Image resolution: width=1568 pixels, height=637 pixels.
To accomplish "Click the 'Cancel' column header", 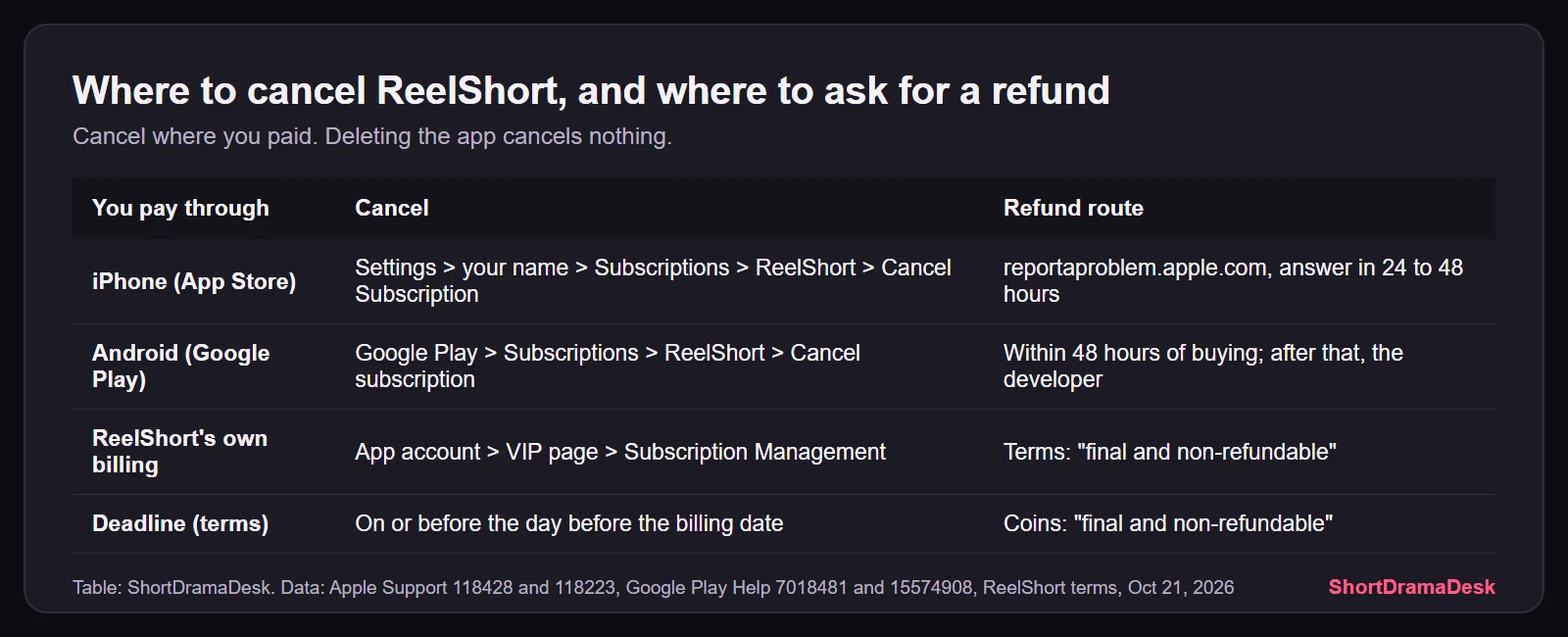I will click(x=392, y=208).
